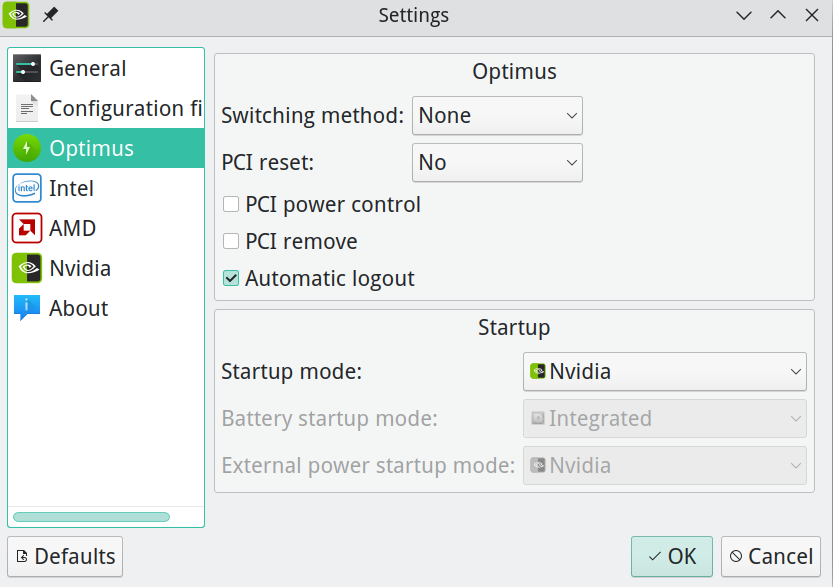Open the PCI reset dropdown
The width and height of the screenshot is (833, 587).
click(x=497, y=162)
